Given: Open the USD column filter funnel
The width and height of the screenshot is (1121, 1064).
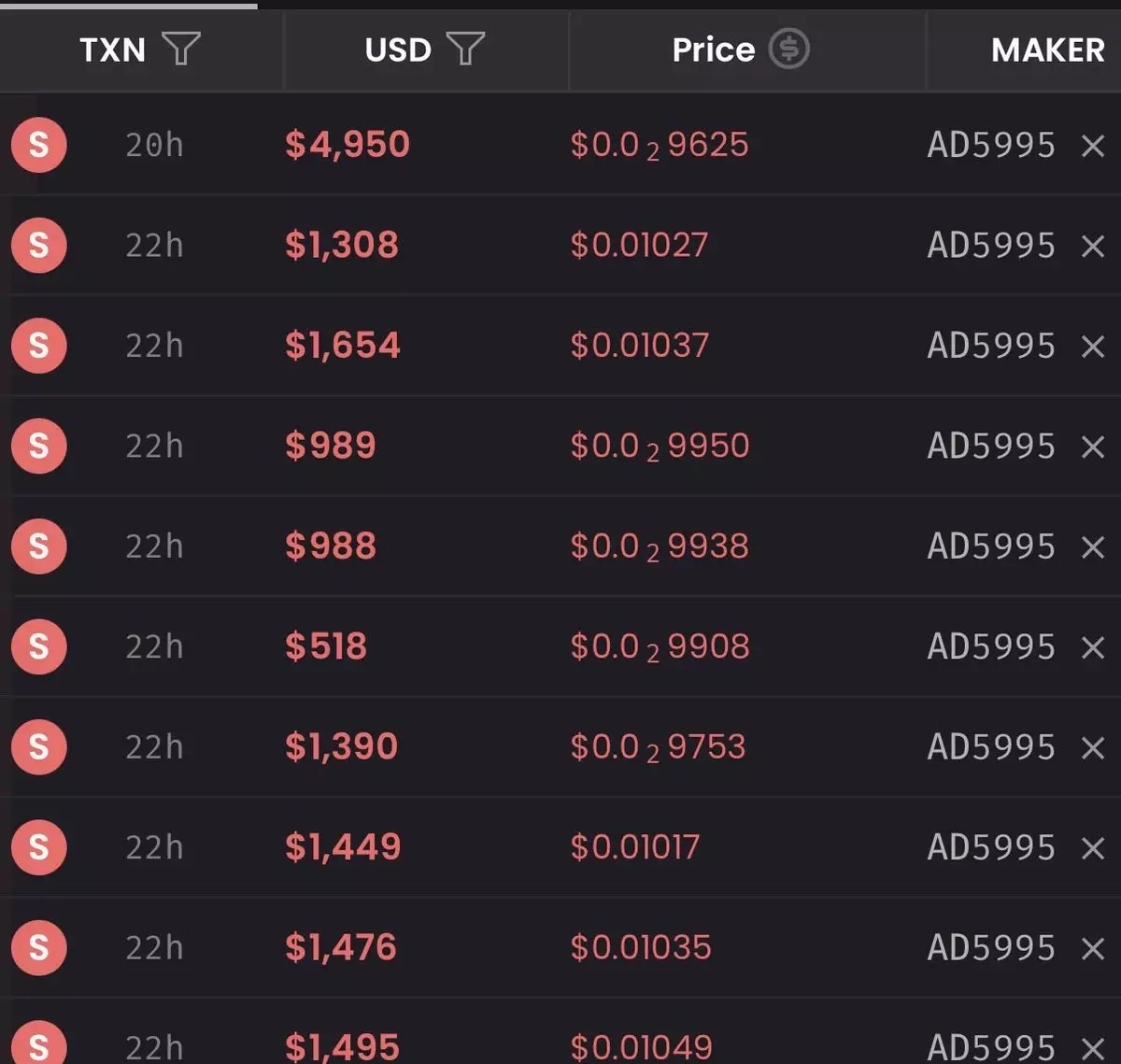Looking at the screenshot, I should coord(465,49).
